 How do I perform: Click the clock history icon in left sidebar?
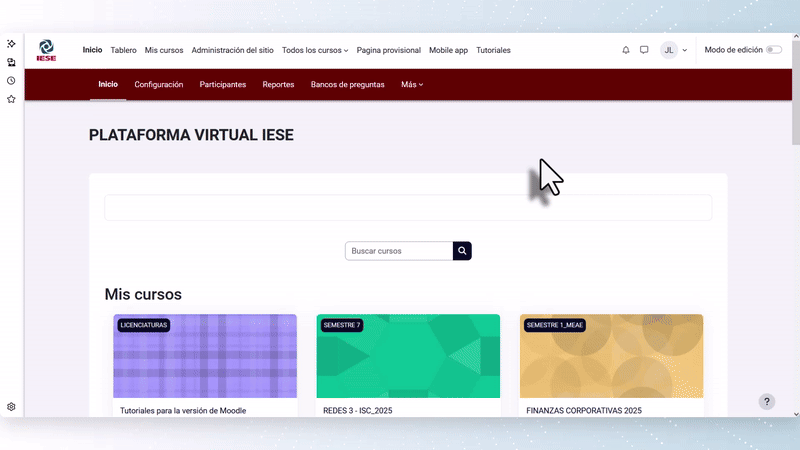click(x=11, y=81)
